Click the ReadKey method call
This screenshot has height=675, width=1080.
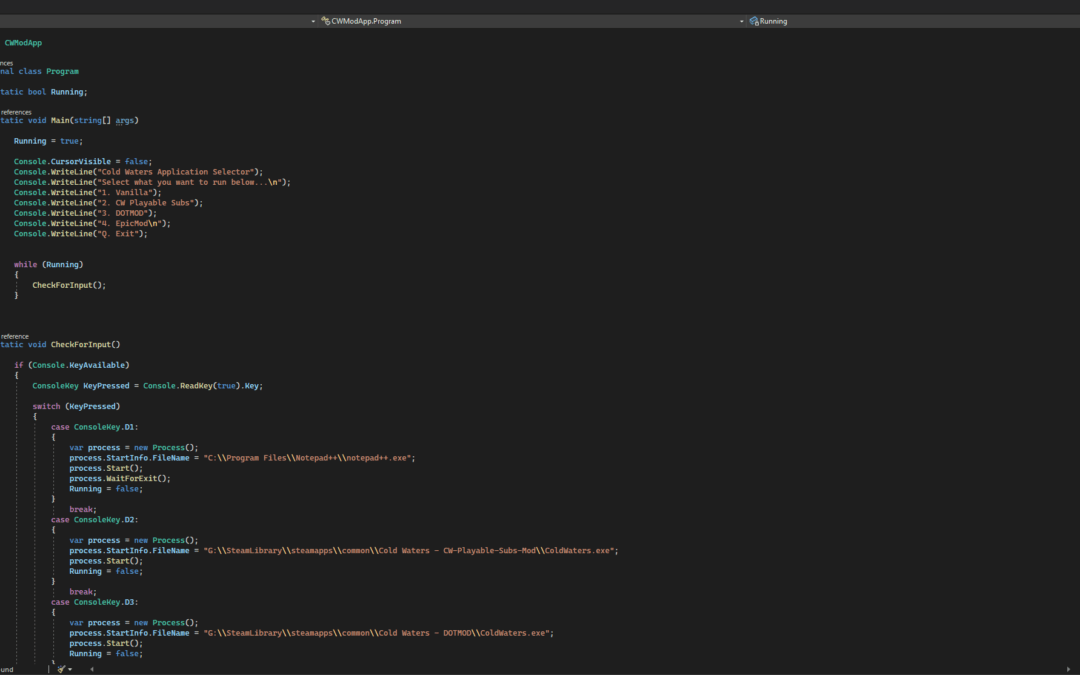point(196,386)
